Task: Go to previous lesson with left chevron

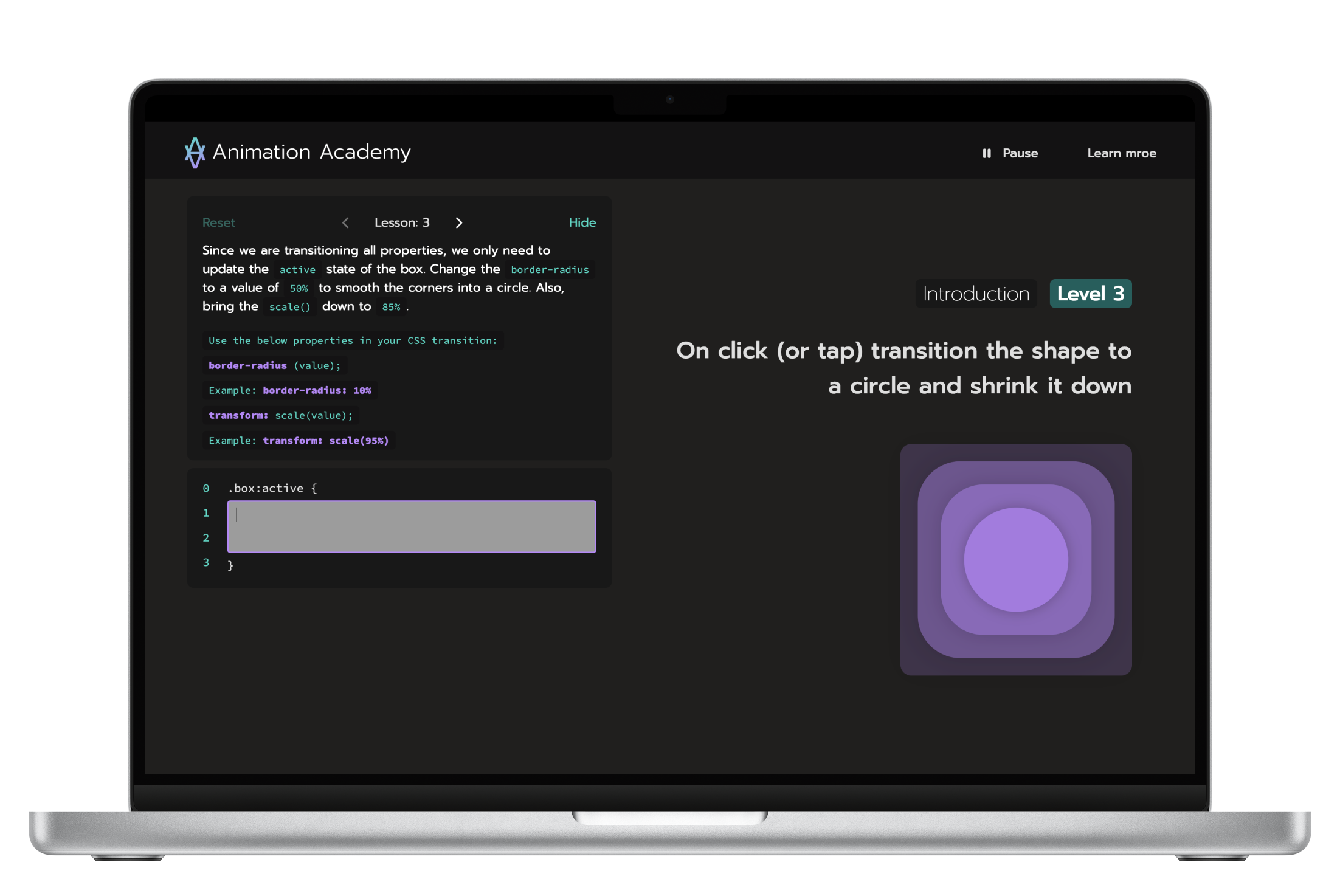Action: pyautogui.click(x=345, y=223)
